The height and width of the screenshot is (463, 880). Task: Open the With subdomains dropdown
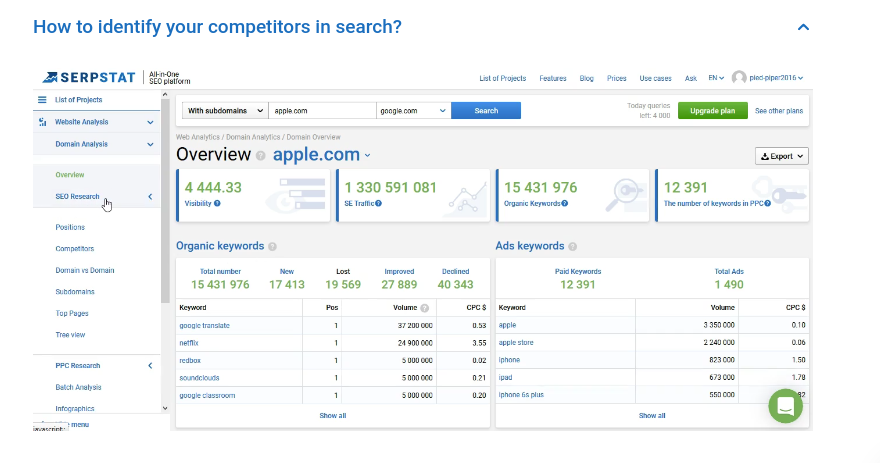(x=226, y=111)
